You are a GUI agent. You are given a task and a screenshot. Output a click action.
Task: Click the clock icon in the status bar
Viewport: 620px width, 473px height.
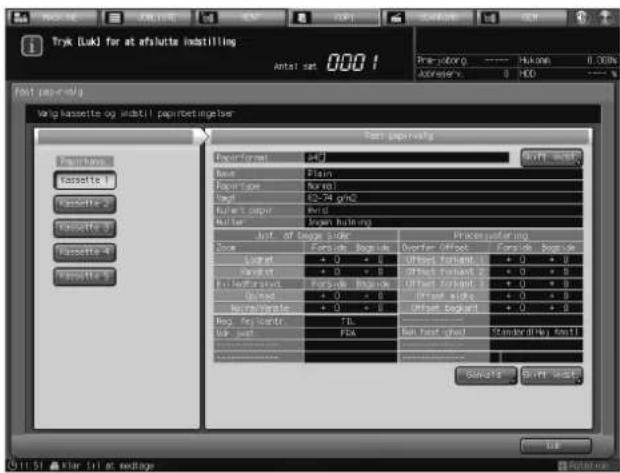click(12, 465)
